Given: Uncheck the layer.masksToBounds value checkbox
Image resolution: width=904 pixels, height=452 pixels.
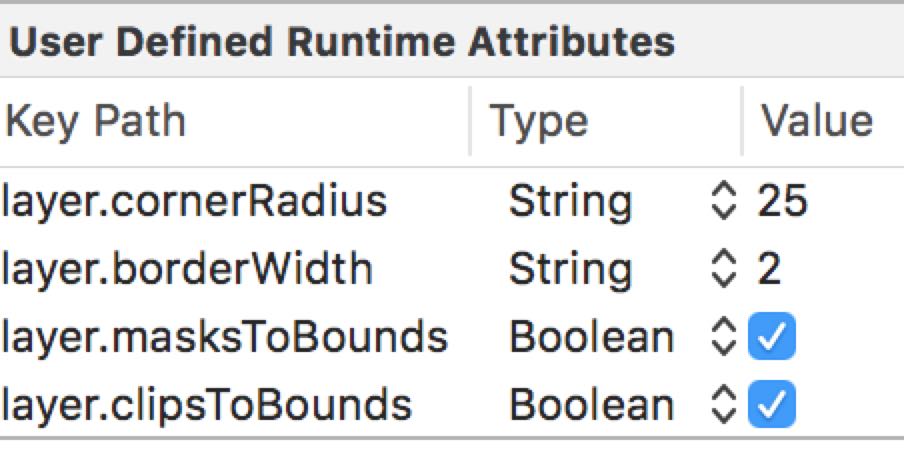Looking at the screenshot, I should pyautogui.click(x=772, y=338).
